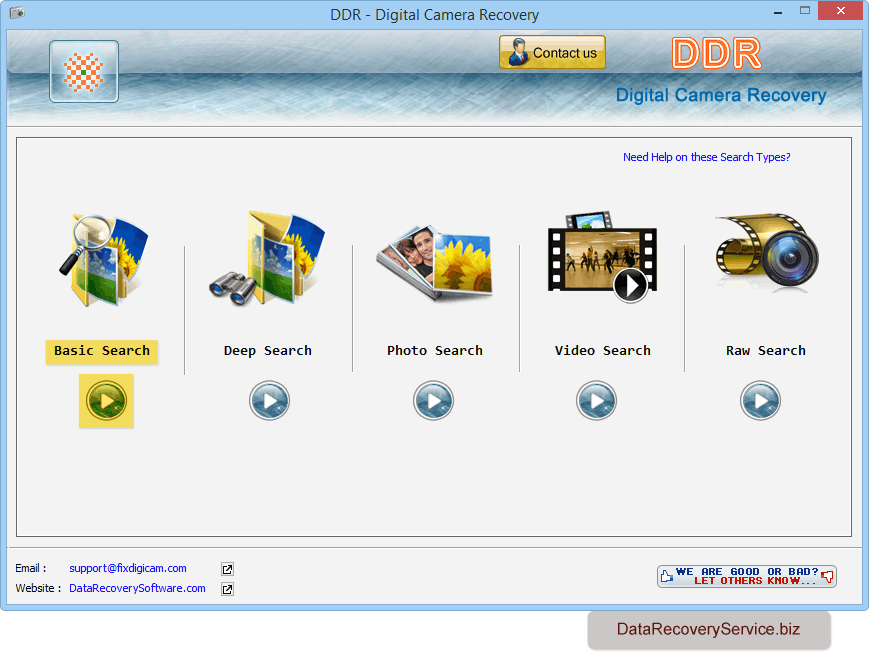Click the DDR logo text in the header
Image resolution: width=869 pixels, height=652 pixels.
click(717, 53)
